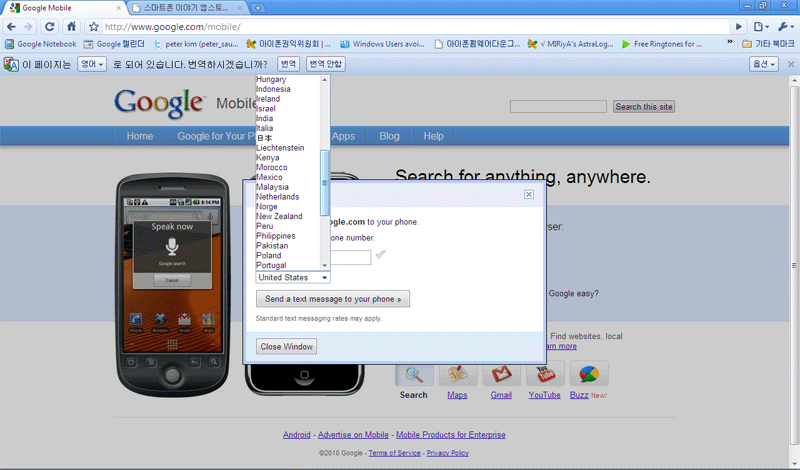Click the 번역 안함 button

pos(326,64)
